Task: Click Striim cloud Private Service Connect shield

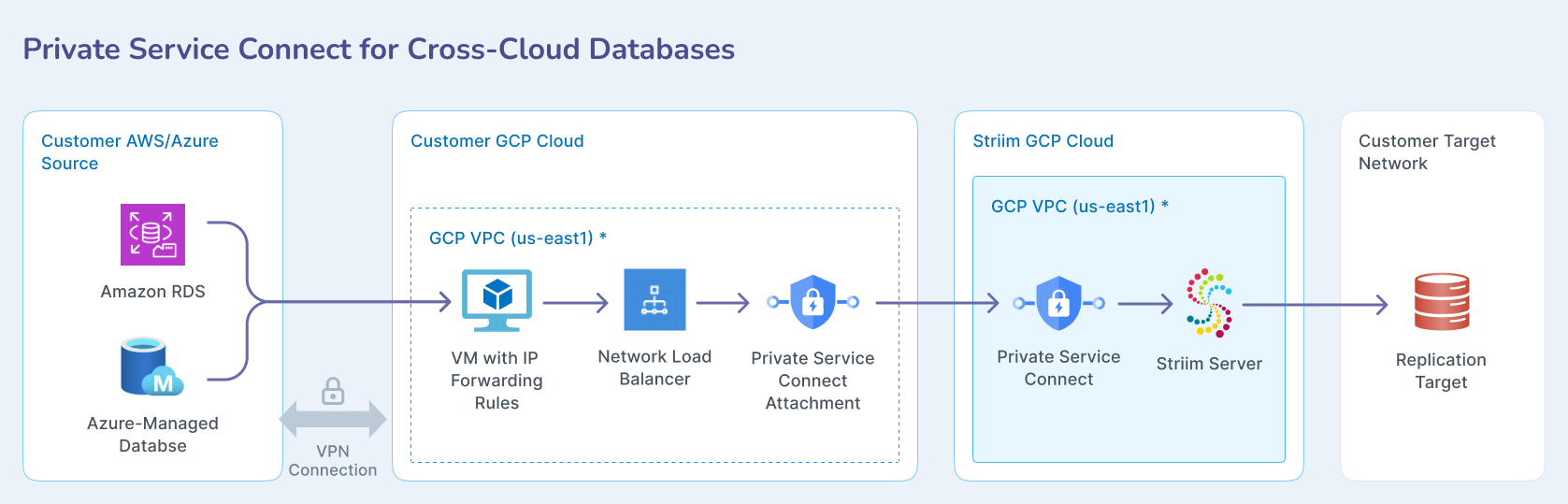Action: (x=1058, y=303)
